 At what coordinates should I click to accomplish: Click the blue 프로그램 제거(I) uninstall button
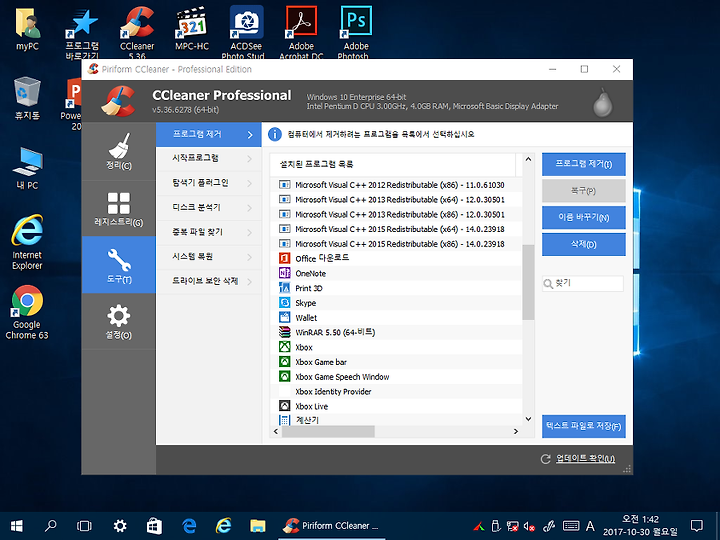pyautogui.click(x=584, y=164)
